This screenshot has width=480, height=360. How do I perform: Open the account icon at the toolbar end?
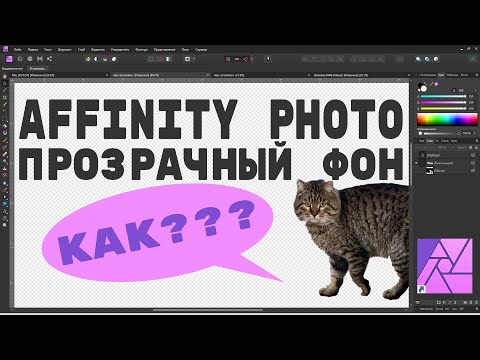tap(473, 59)
